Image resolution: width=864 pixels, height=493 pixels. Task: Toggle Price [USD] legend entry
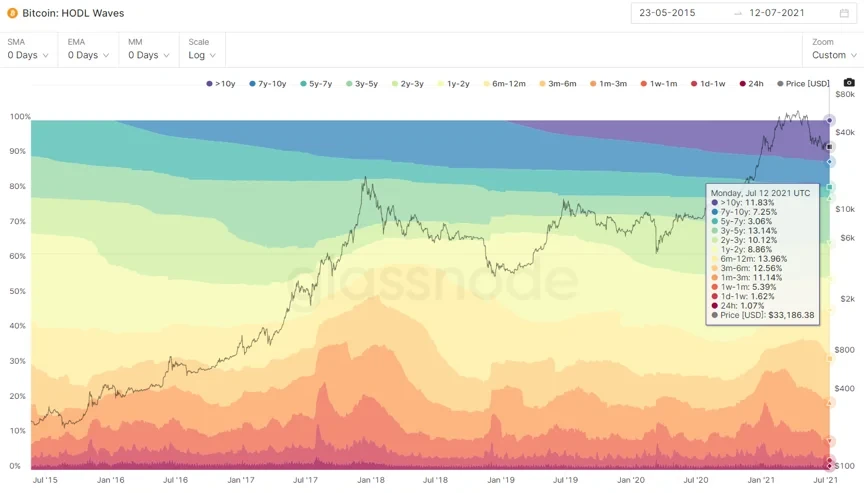pyautogui.click(x=804, y=84)
